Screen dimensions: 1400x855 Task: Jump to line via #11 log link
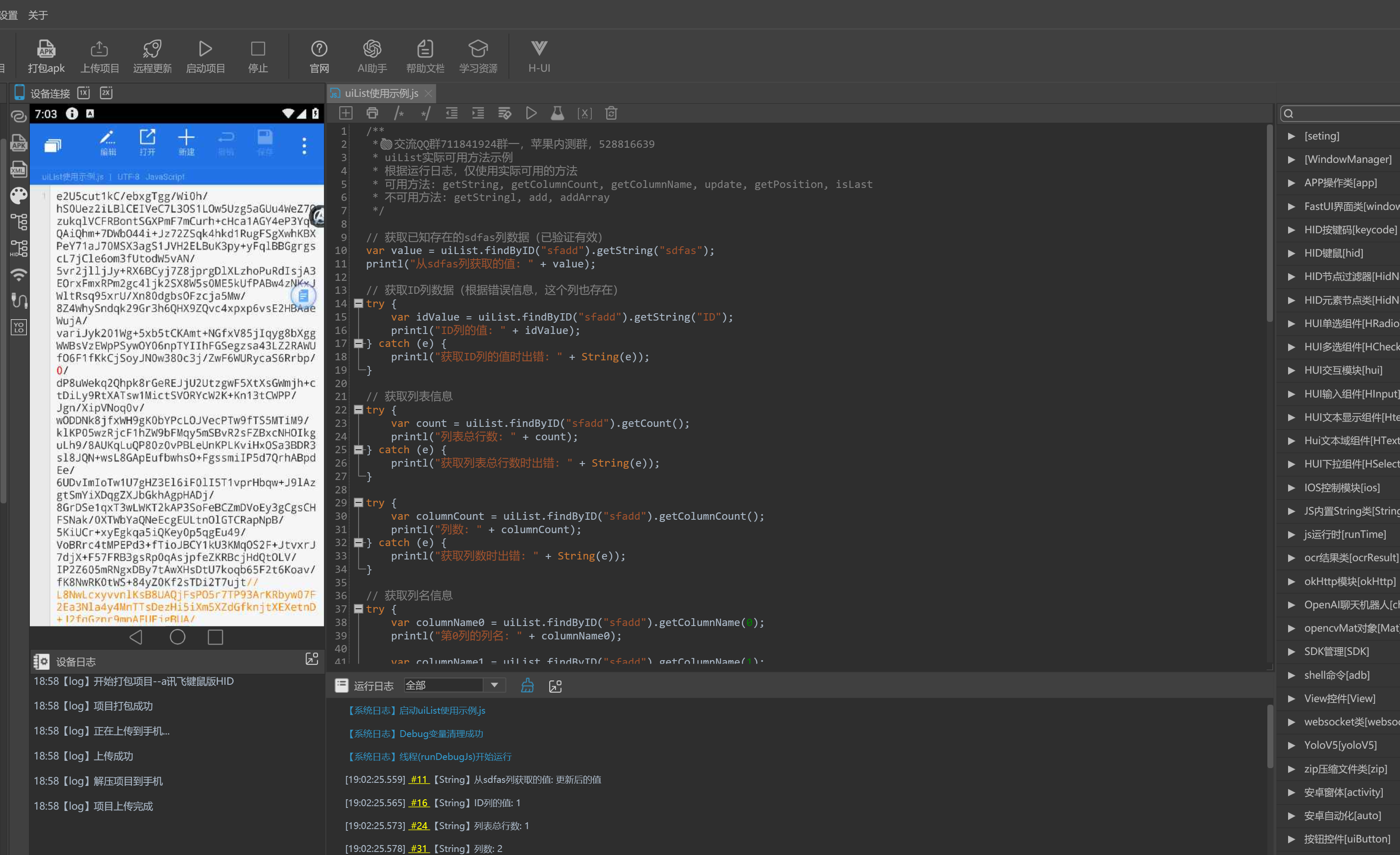click(419, 779)
